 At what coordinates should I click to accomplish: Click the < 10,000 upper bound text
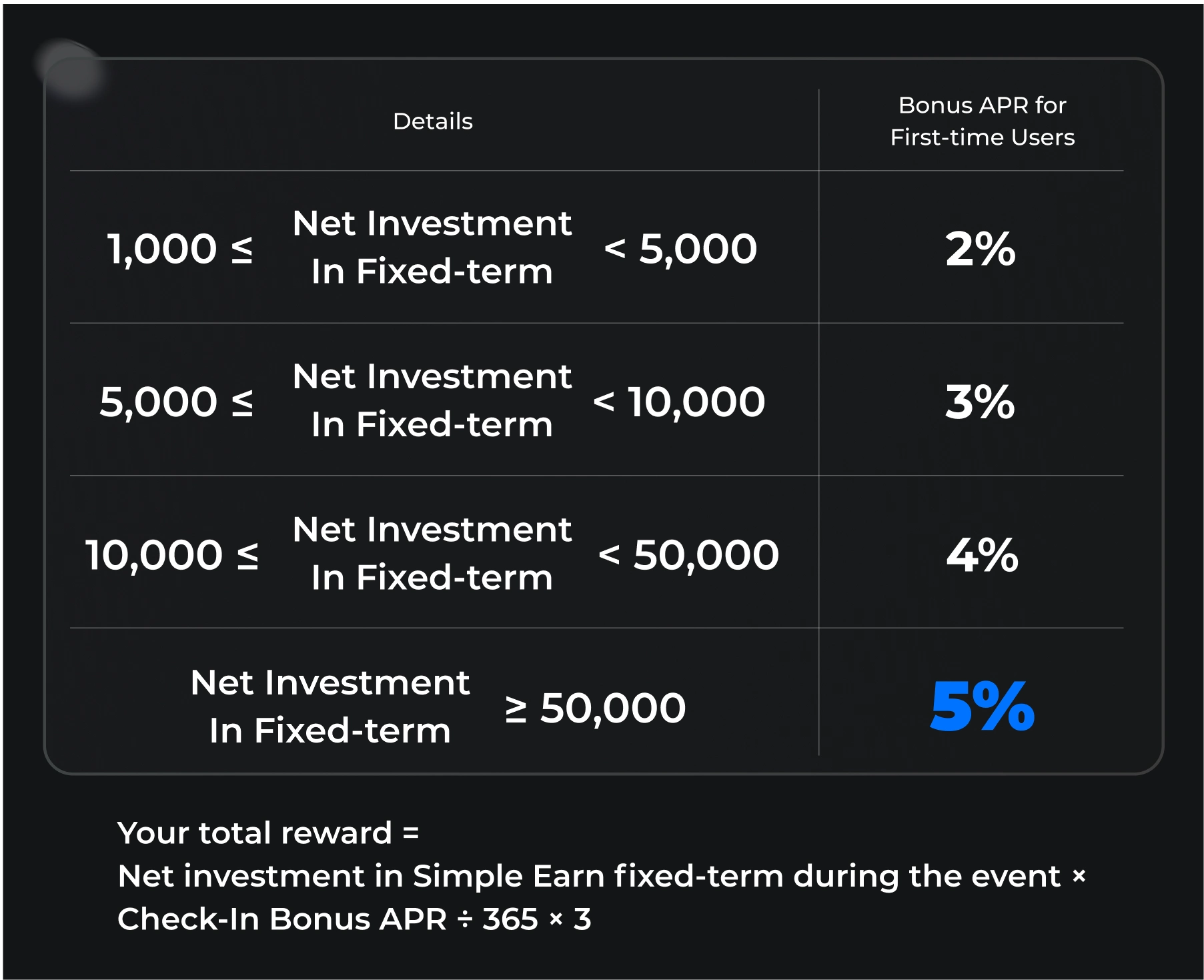point(679,402)
